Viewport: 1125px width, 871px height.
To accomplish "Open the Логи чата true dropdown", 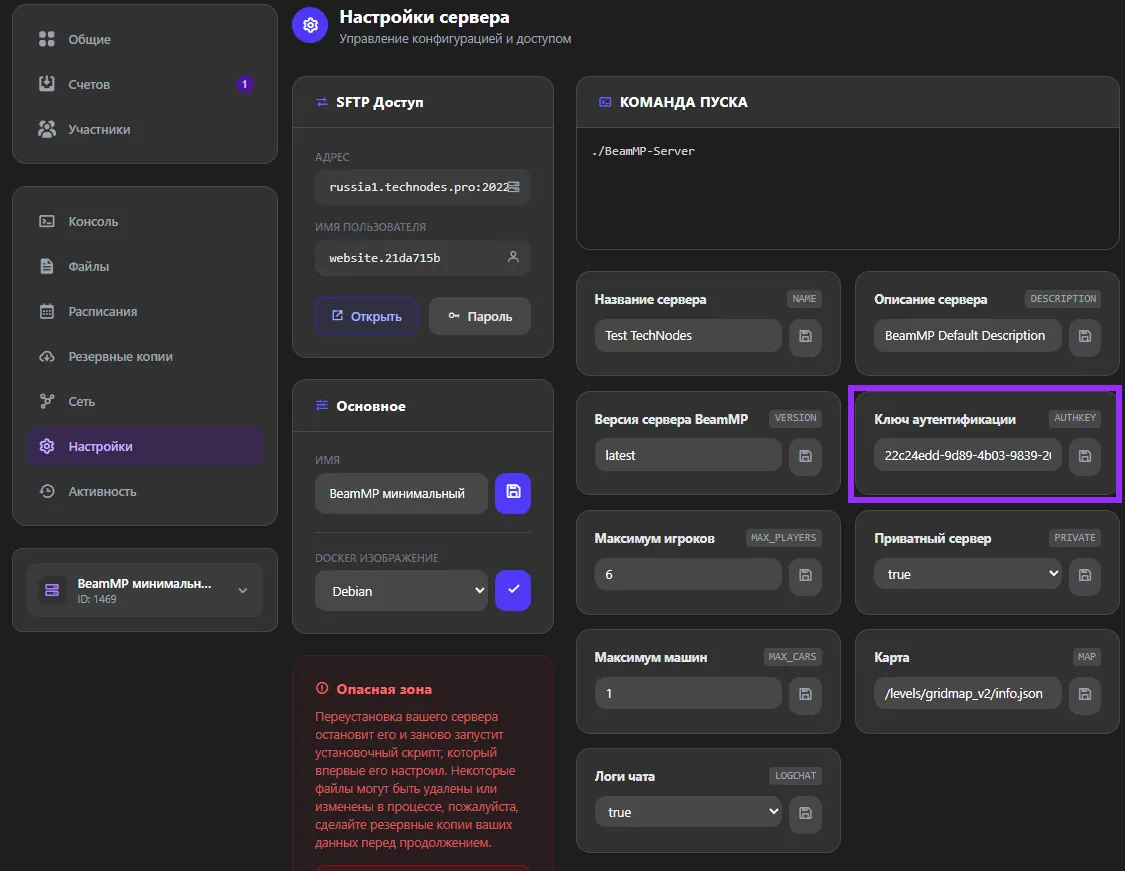I will pyautogui.click(x=688, y=812).
